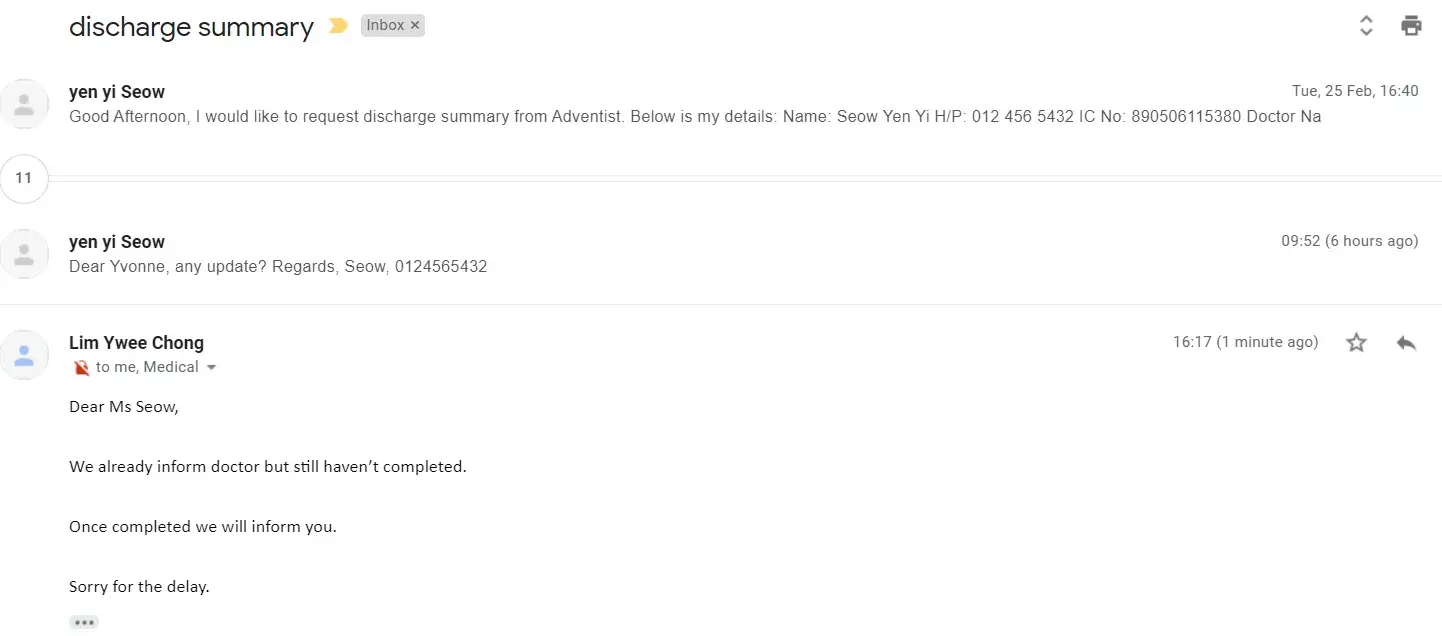Remove the Inbox label with the ×
This screenshot has height=636, width=1442.
point(415,26)
